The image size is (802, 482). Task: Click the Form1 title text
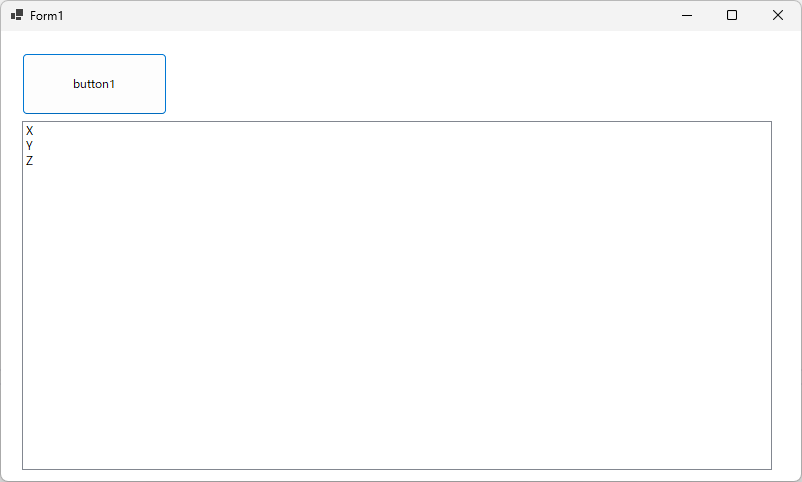coord(47,16)
